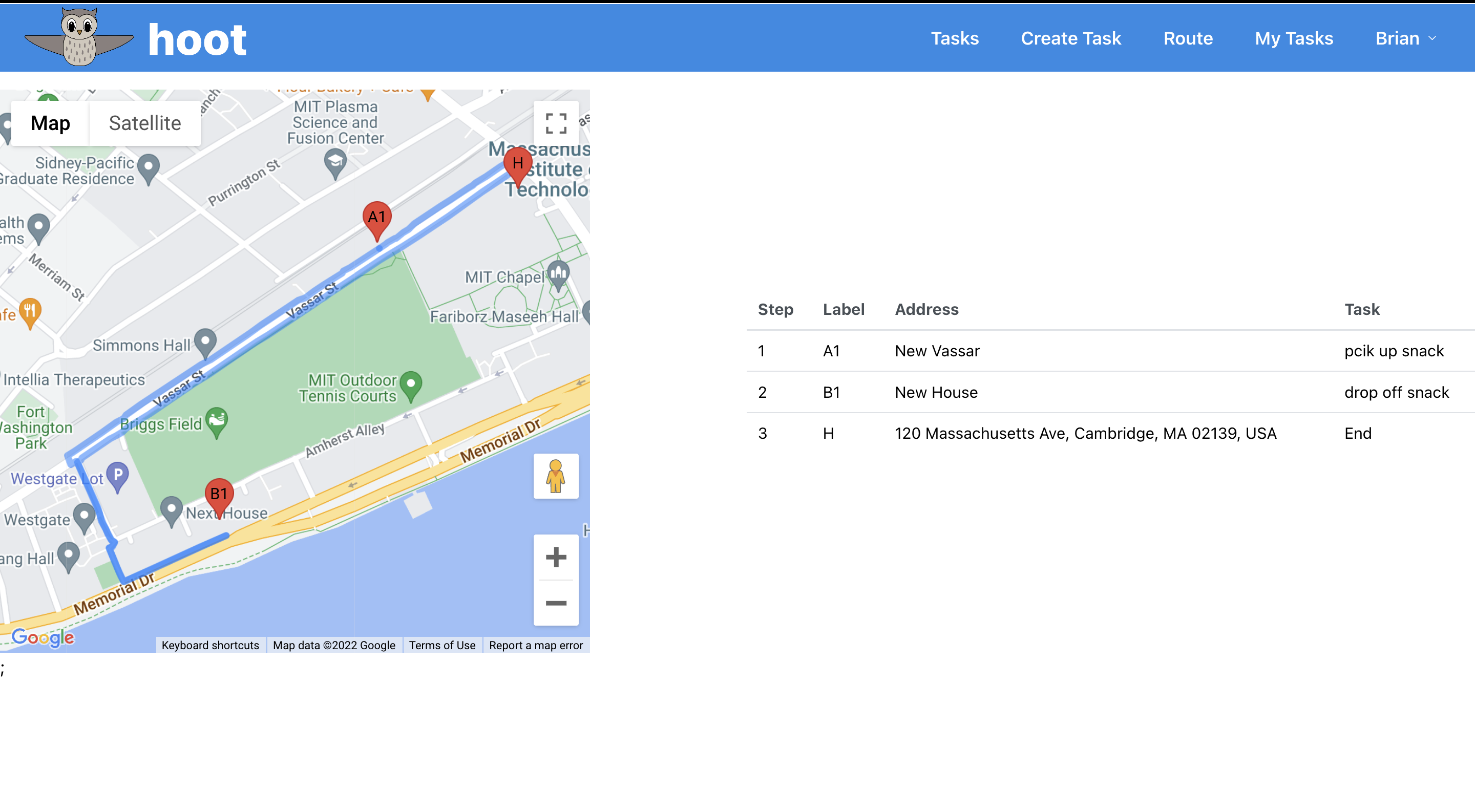The width and height of the screenshot is (1475, 812).
Task: Expand the Brian user dropdown
Action: pyautogui.click(x=1406, y=38)
